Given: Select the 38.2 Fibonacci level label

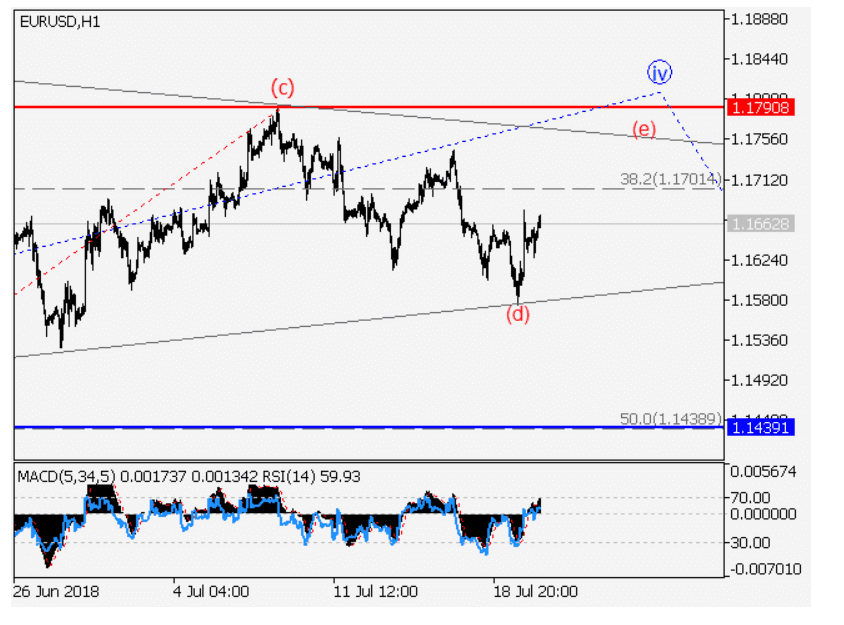Looking at the screenshot, I should (669, 179).
